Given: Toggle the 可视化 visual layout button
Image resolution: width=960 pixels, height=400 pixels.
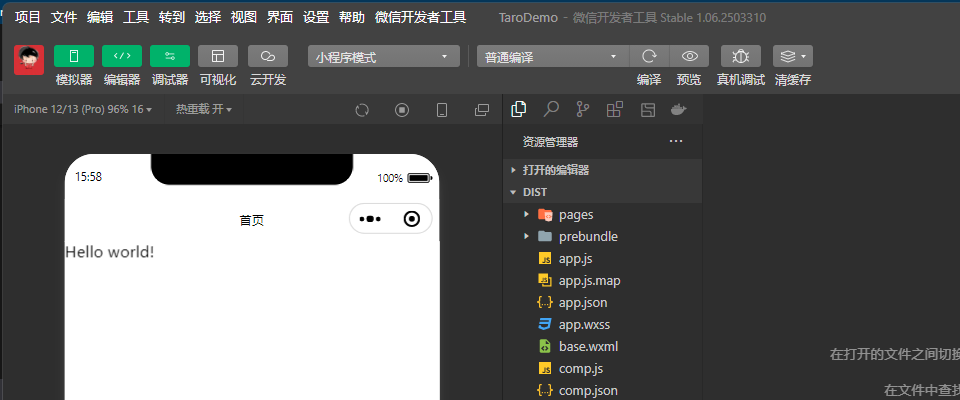Looking at the screenshot, I should click(218, 56).
